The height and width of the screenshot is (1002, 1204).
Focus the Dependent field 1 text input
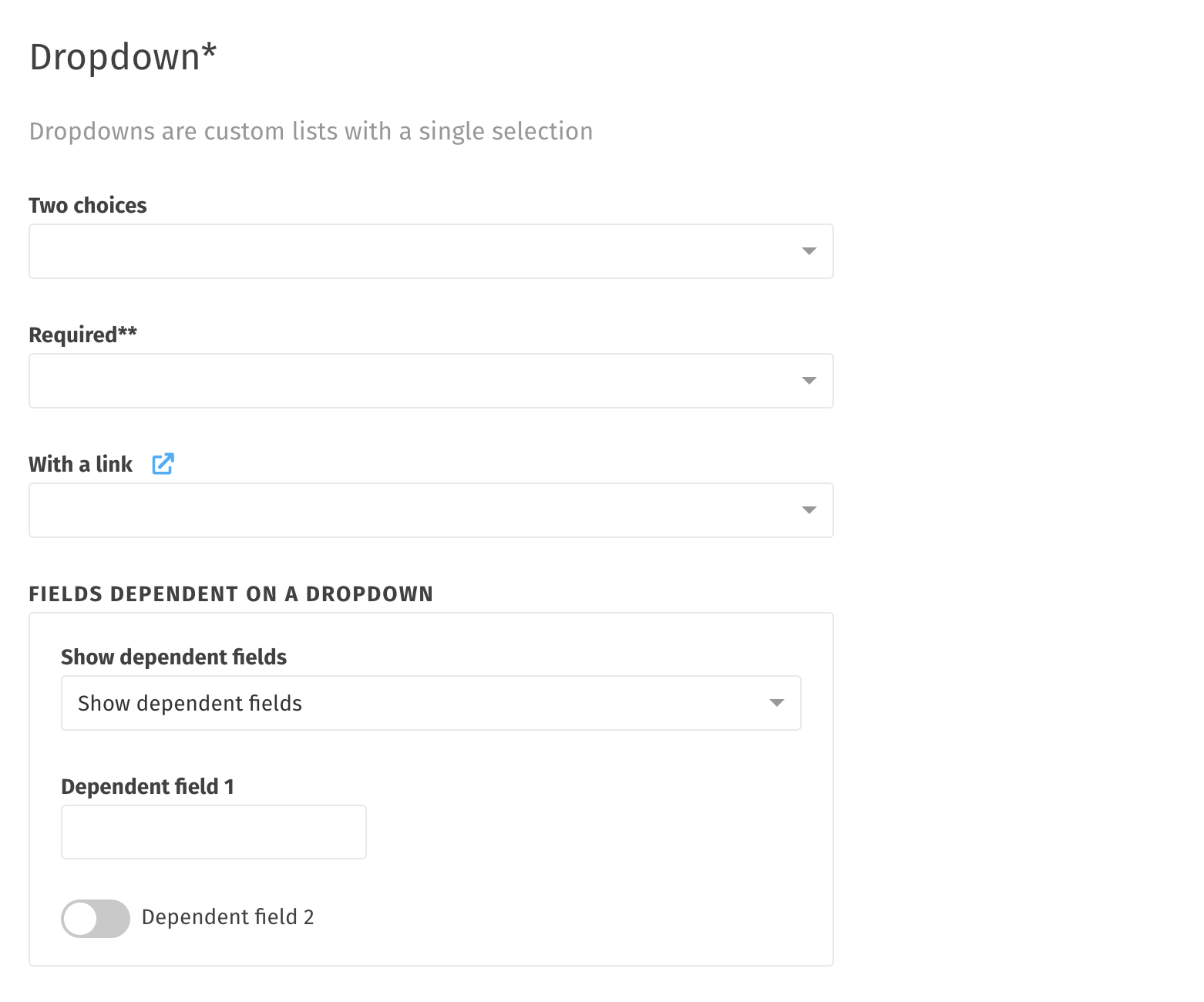pyautogui.click(x=214, y=832)
